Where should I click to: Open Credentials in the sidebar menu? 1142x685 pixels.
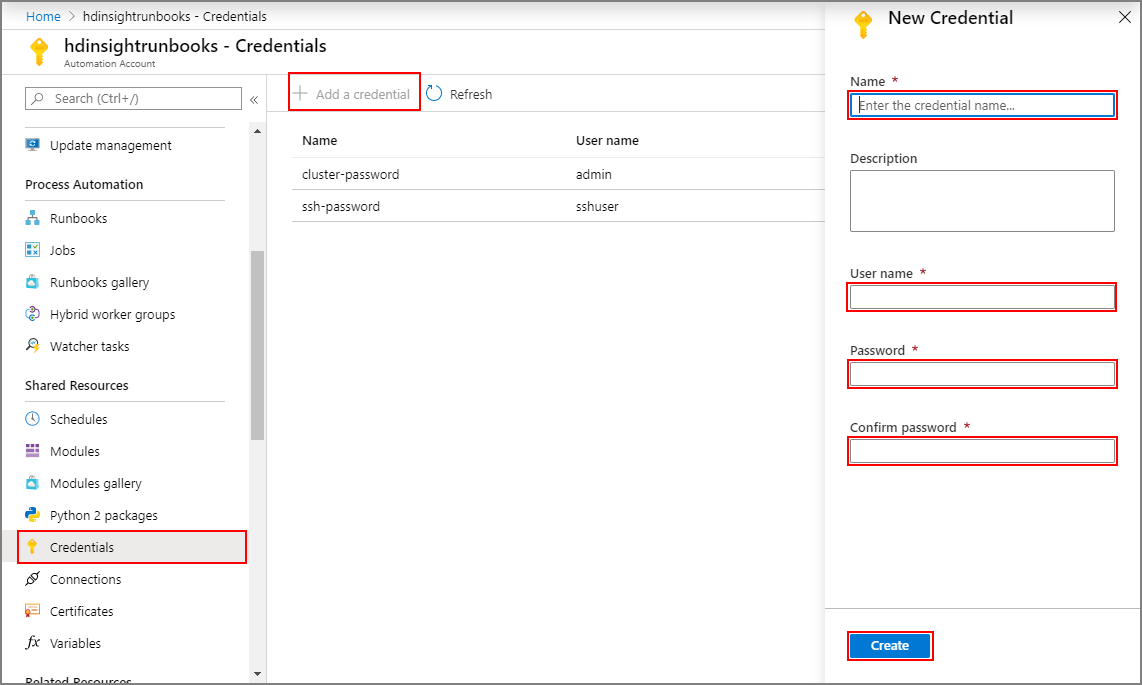(82, 547)
